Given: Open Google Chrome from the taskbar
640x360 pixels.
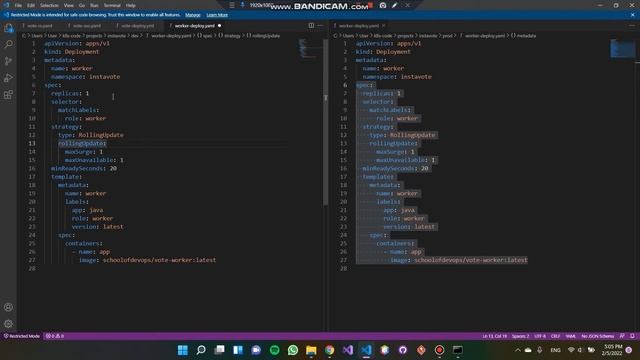Looking at the screenshot, I should pos(329,350).
